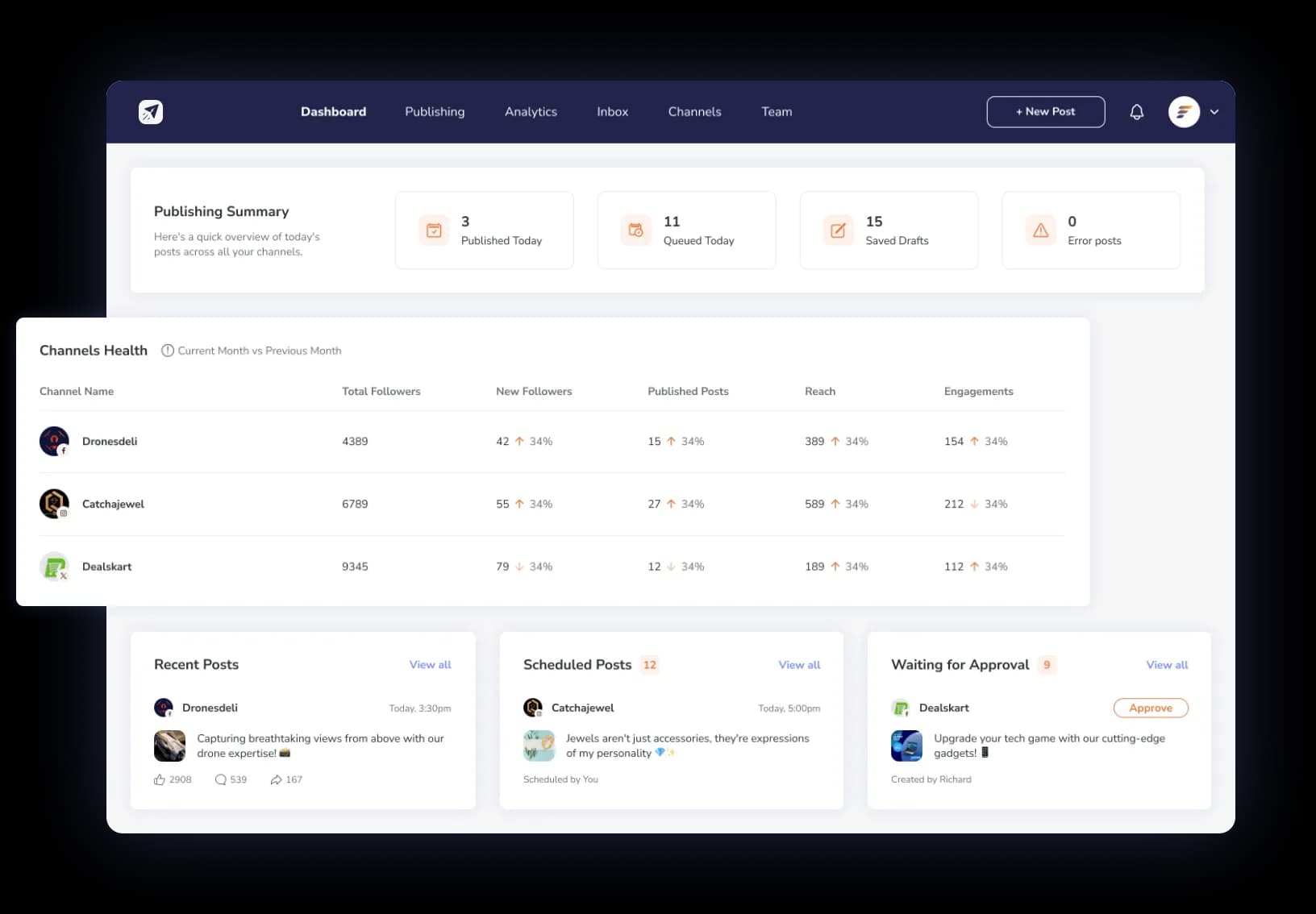
Task: Click the Error posts warning icon
Action: coord(1040,230)
